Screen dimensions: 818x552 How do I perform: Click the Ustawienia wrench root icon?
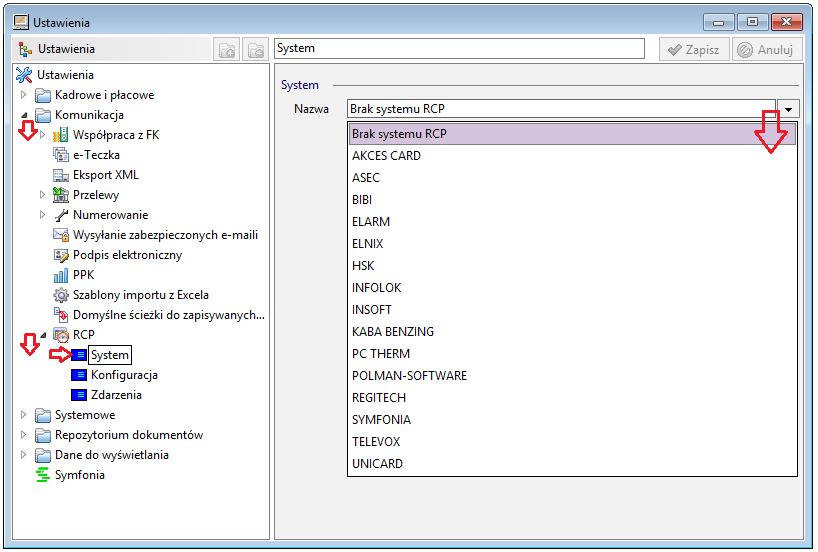click(x=24, y=75)
